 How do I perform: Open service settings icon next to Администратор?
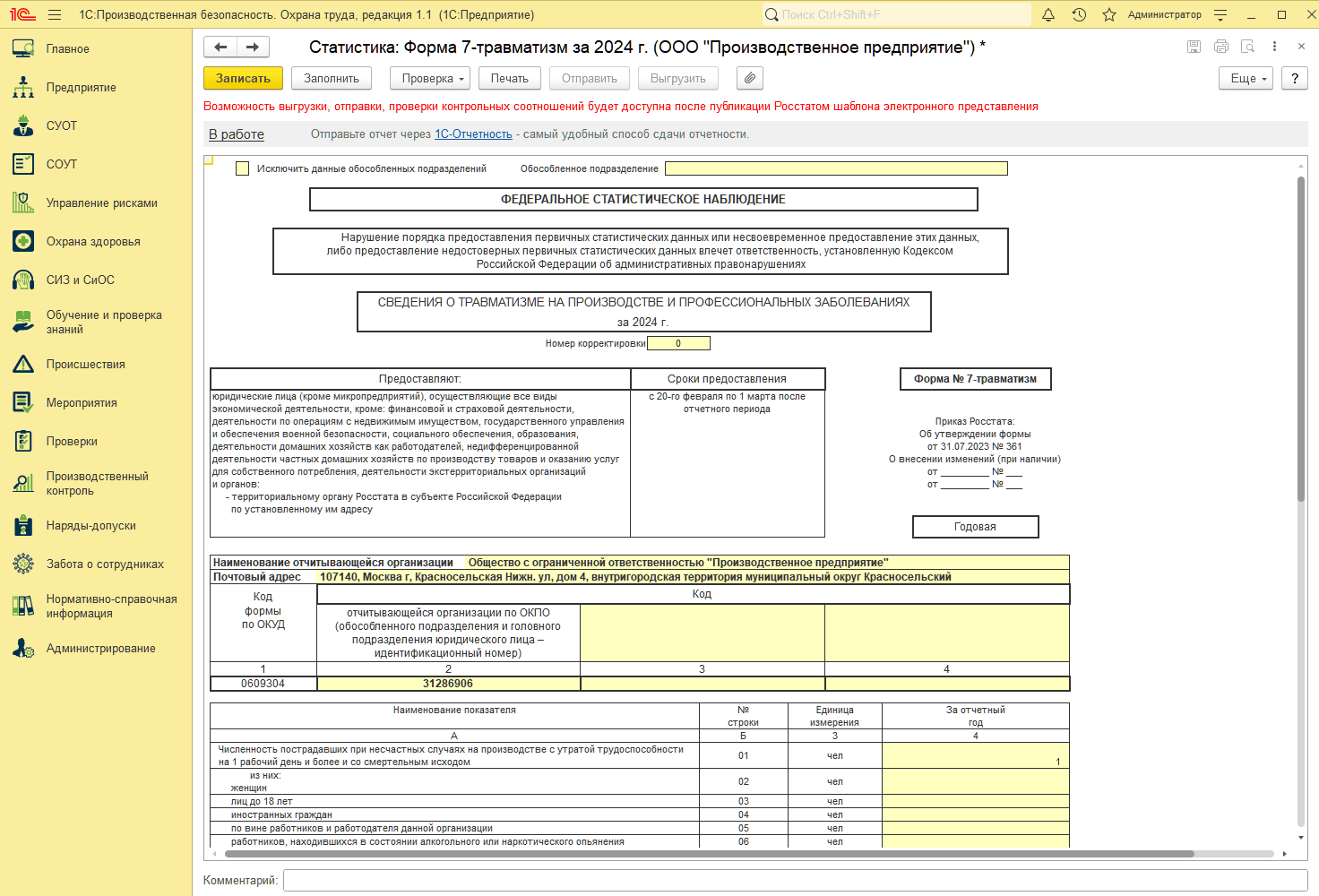click(1220, 14)
